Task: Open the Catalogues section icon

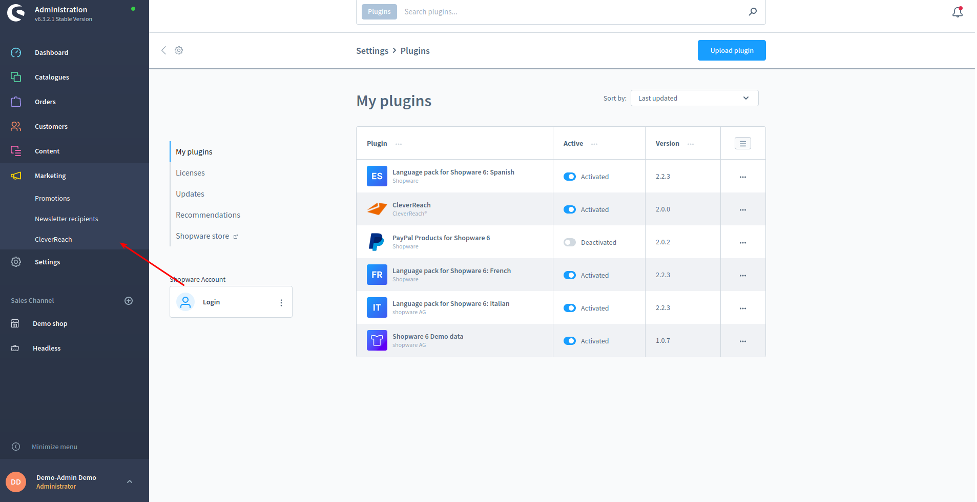Action: pyautogui.click(x=16, y=77)
